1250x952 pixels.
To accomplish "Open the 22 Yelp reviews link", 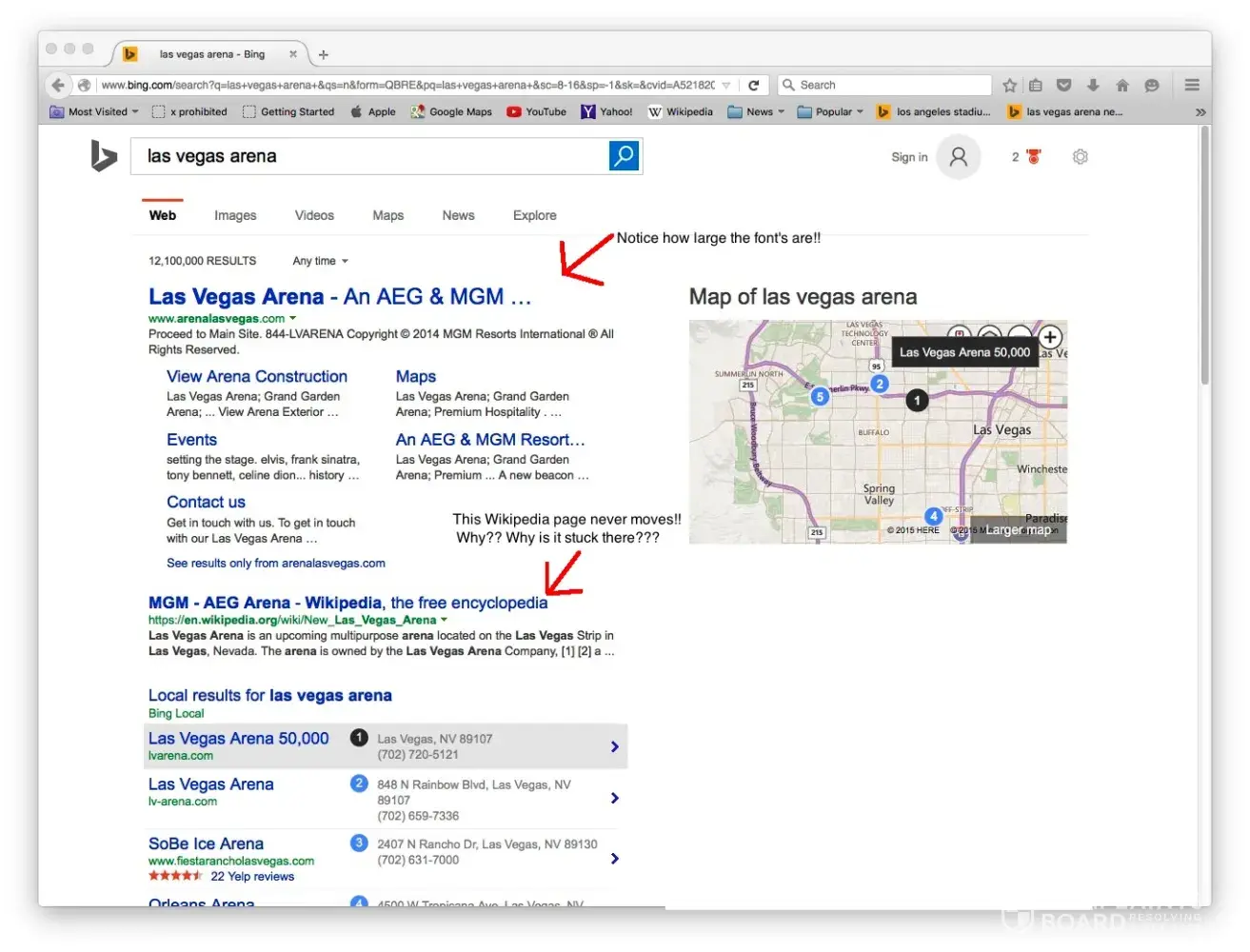I will tap(252, 877).
